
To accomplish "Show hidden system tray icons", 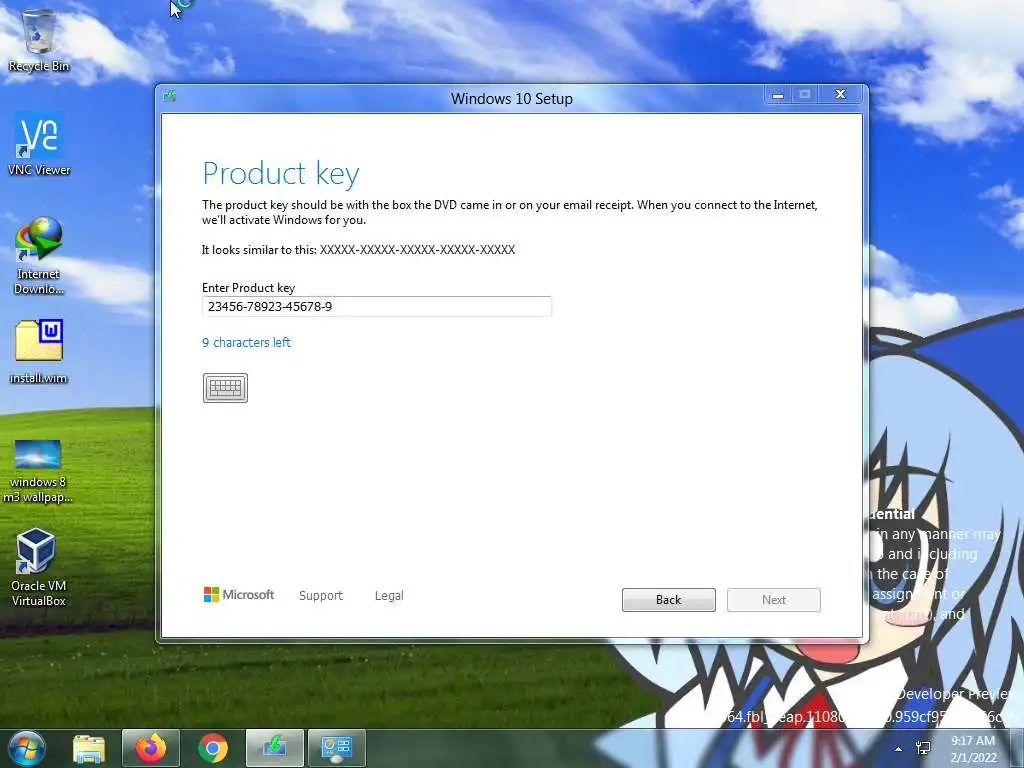I will pos(899,749).
